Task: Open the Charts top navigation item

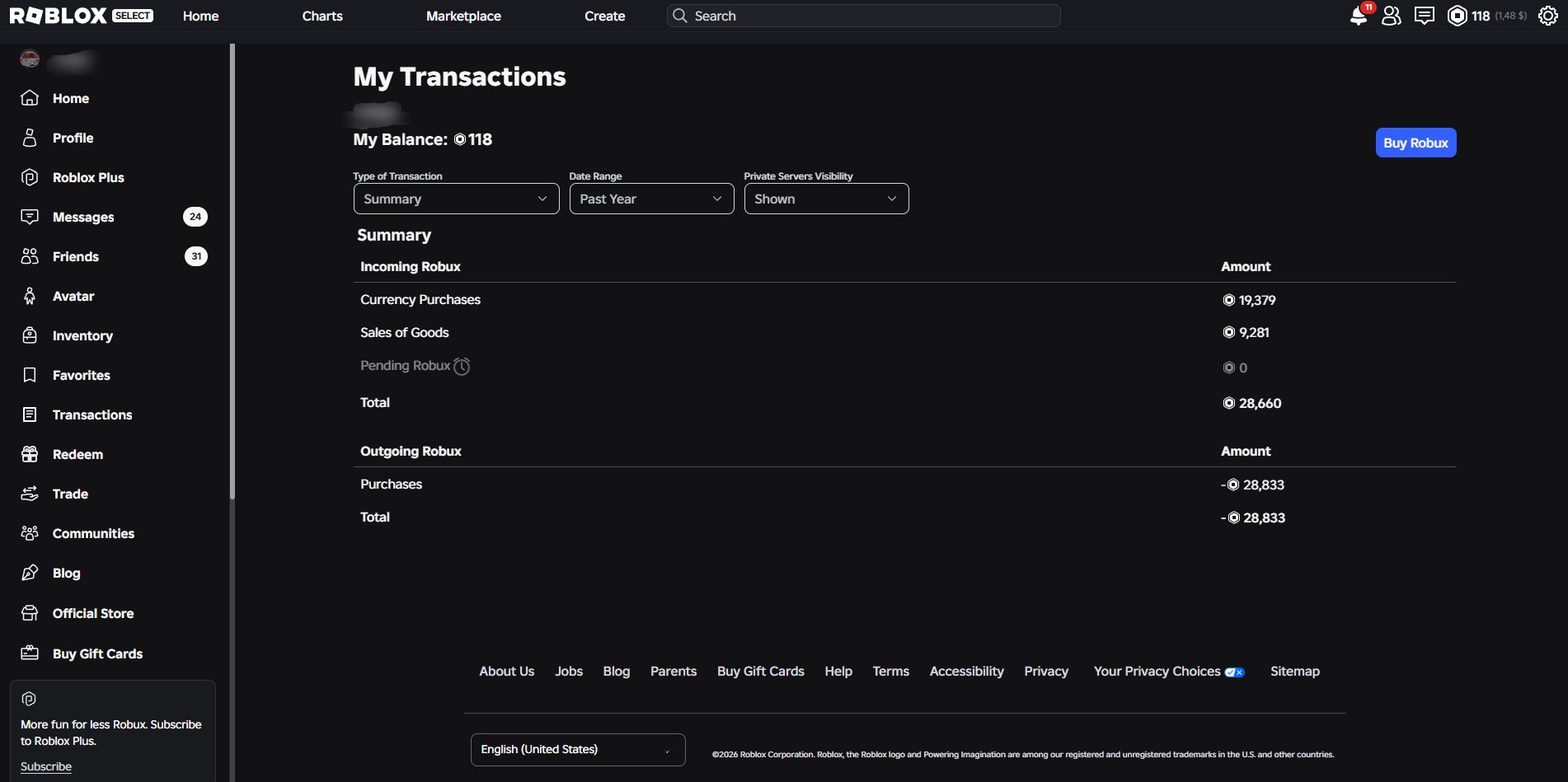Action: [322, 16]
